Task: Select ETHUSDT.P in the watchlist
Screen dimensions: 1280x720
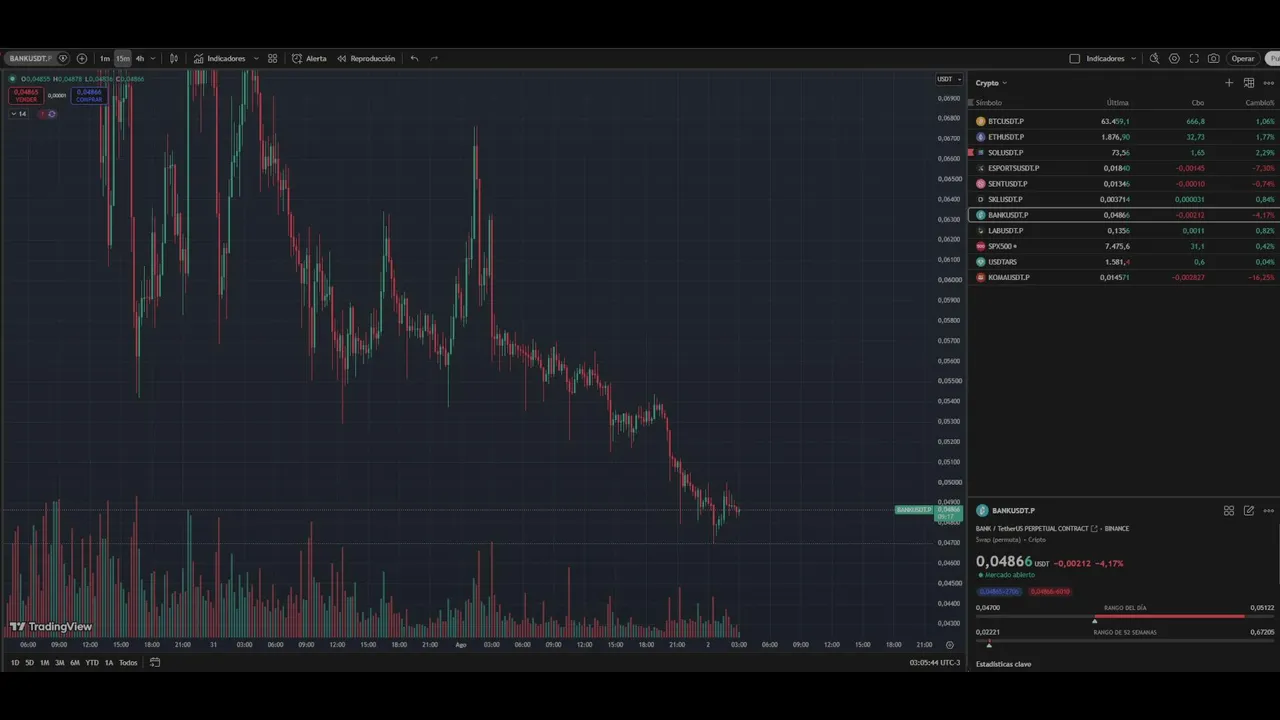Action: [x=1124, y=137]
